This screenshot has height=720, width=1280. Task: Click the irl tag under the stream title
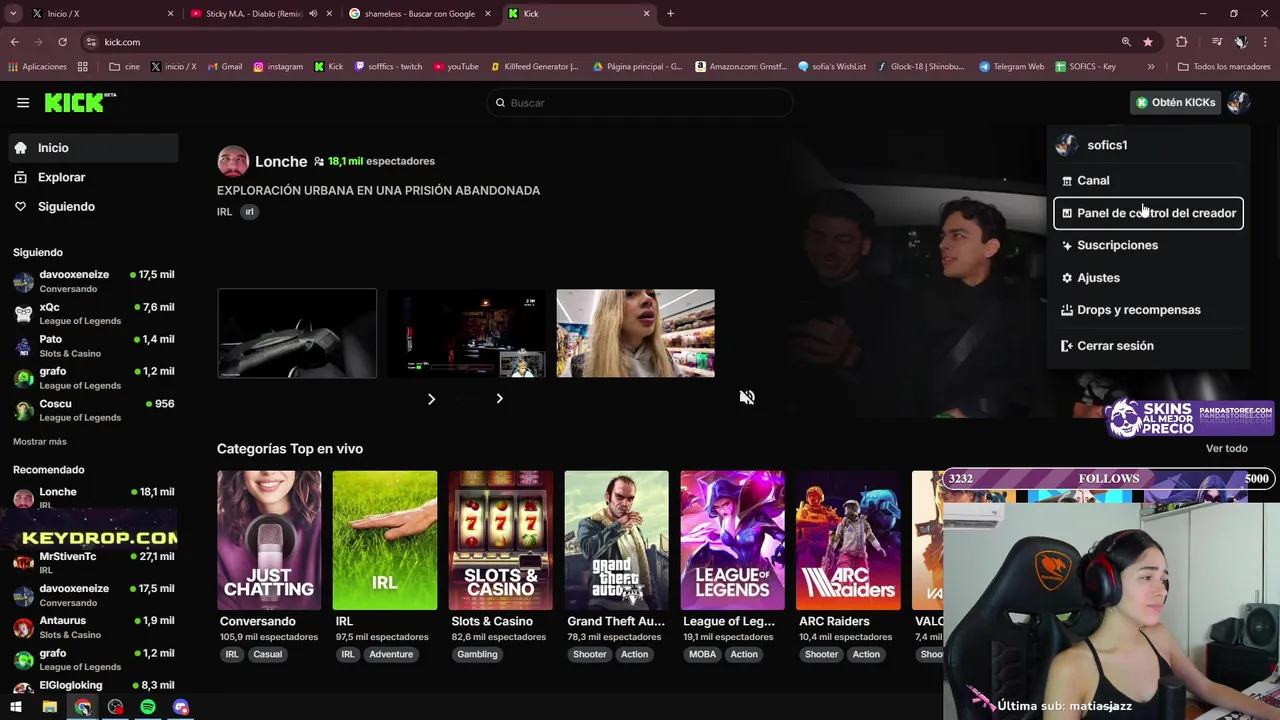point(249,212)
